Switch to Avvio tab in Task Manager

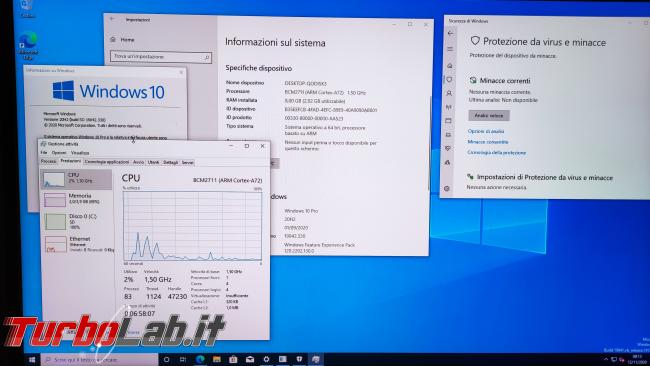click(x=138, y=162)
